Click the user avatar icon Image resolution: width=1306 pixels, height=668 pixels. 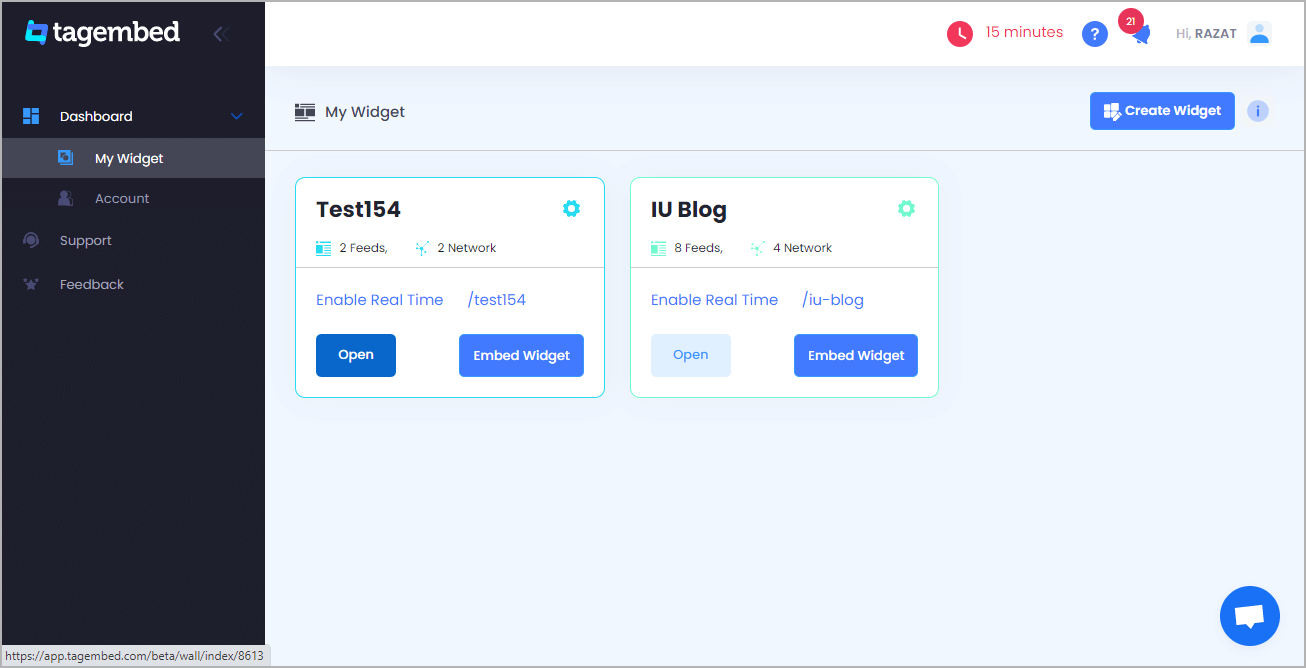pos(1259,33)
